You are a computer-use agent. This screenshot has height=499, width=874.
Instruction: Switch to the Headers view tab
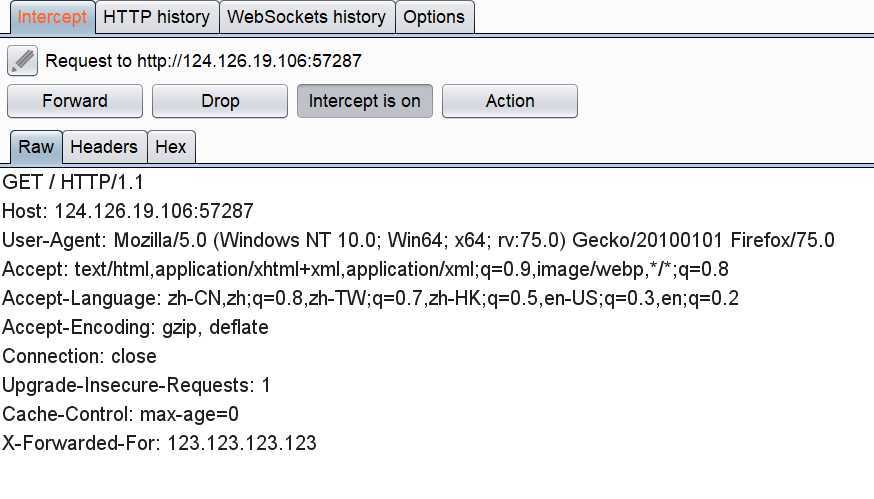click(x=104, y=147)
